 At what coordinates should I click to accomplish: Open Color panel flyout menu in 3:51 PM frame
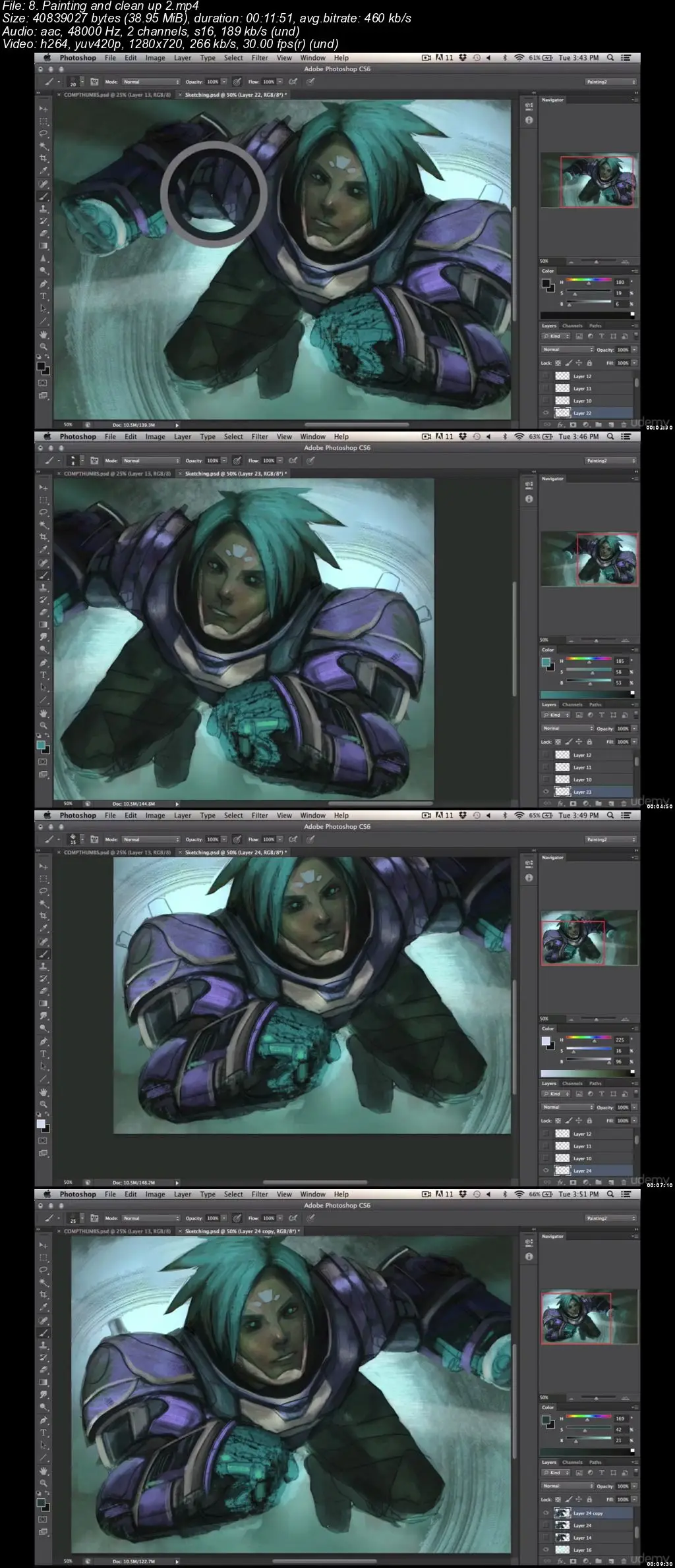[x=635, y=1407]
